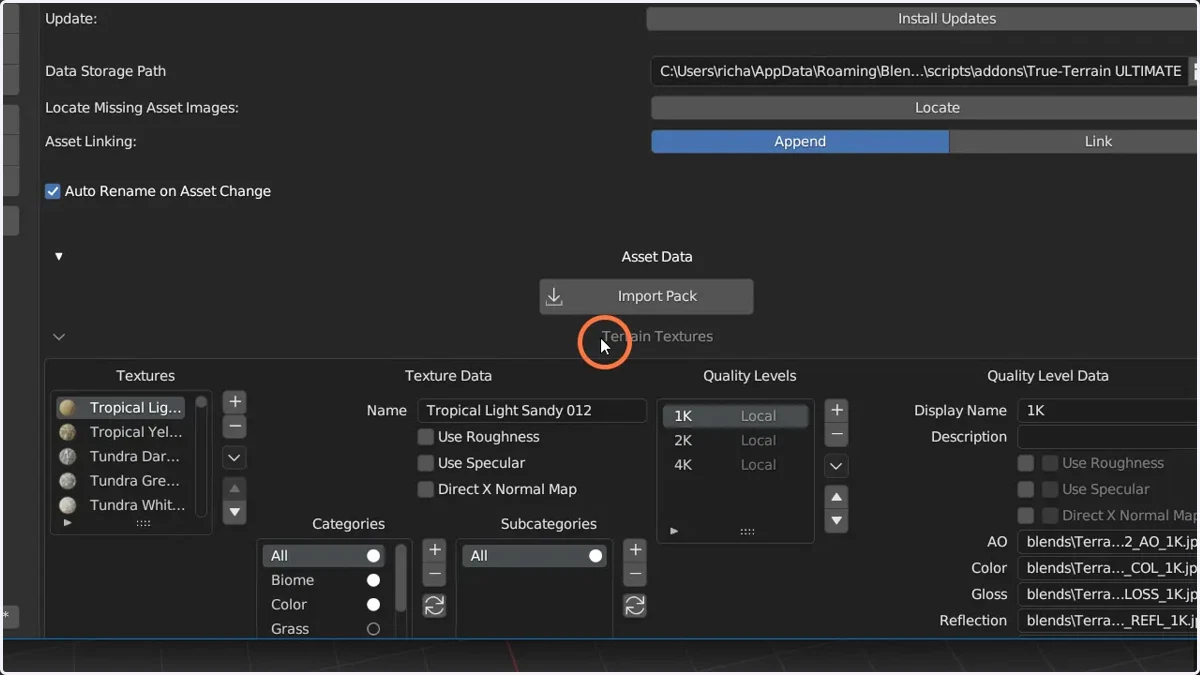Refresh the Subcategories list
The width and height of the screenshot is (1200, 675).
[x=635, y=605]
